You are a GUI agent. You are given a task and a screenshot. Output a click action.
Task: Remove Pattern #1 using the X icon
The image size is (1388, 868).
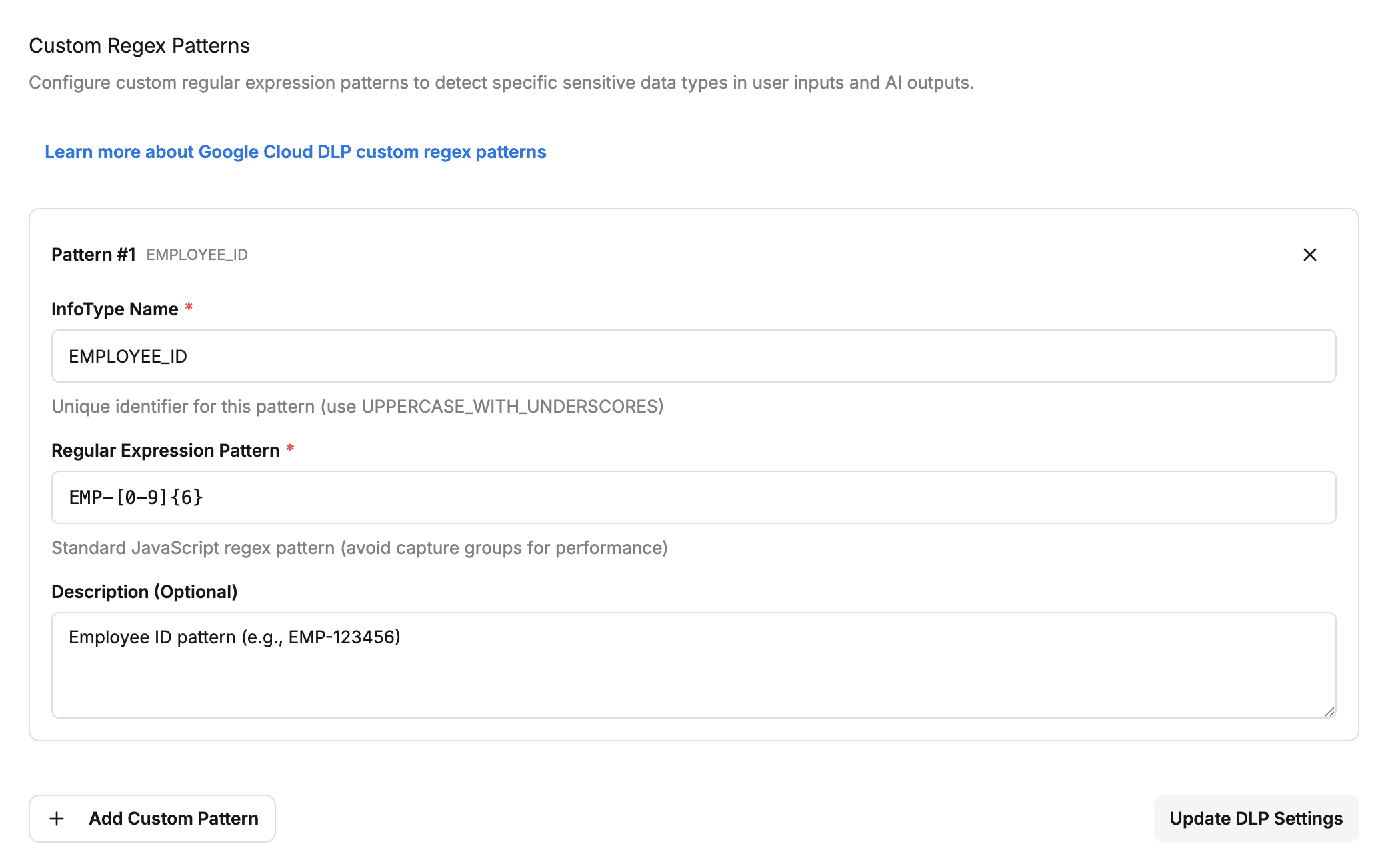(1309, 255)
